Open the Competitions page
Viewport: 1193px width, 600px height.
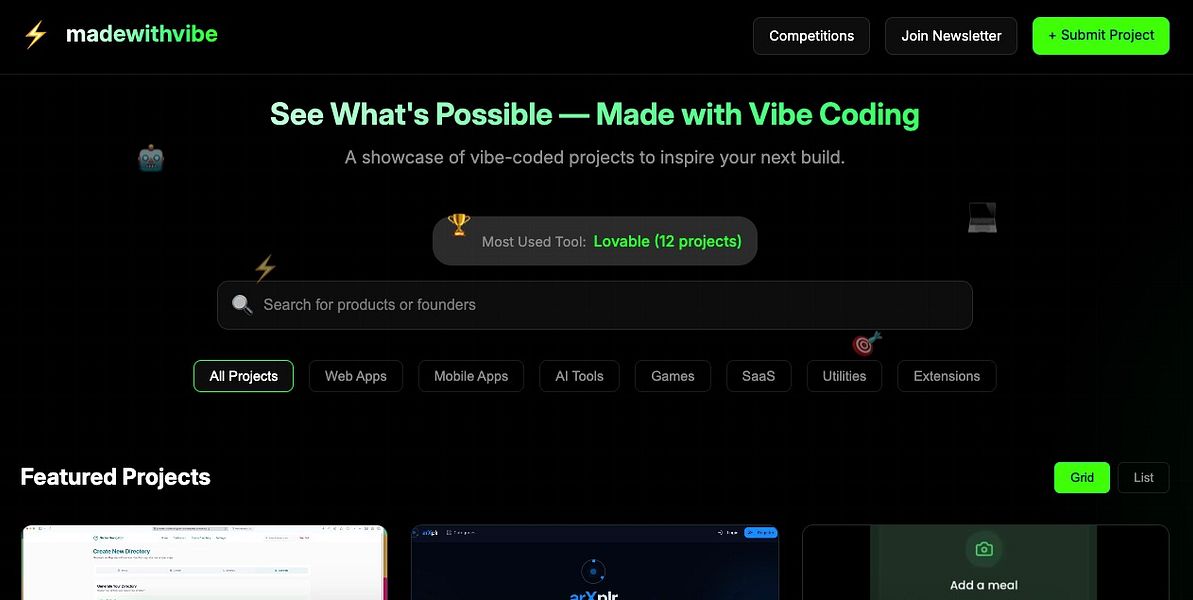click(x=811, y=35)
